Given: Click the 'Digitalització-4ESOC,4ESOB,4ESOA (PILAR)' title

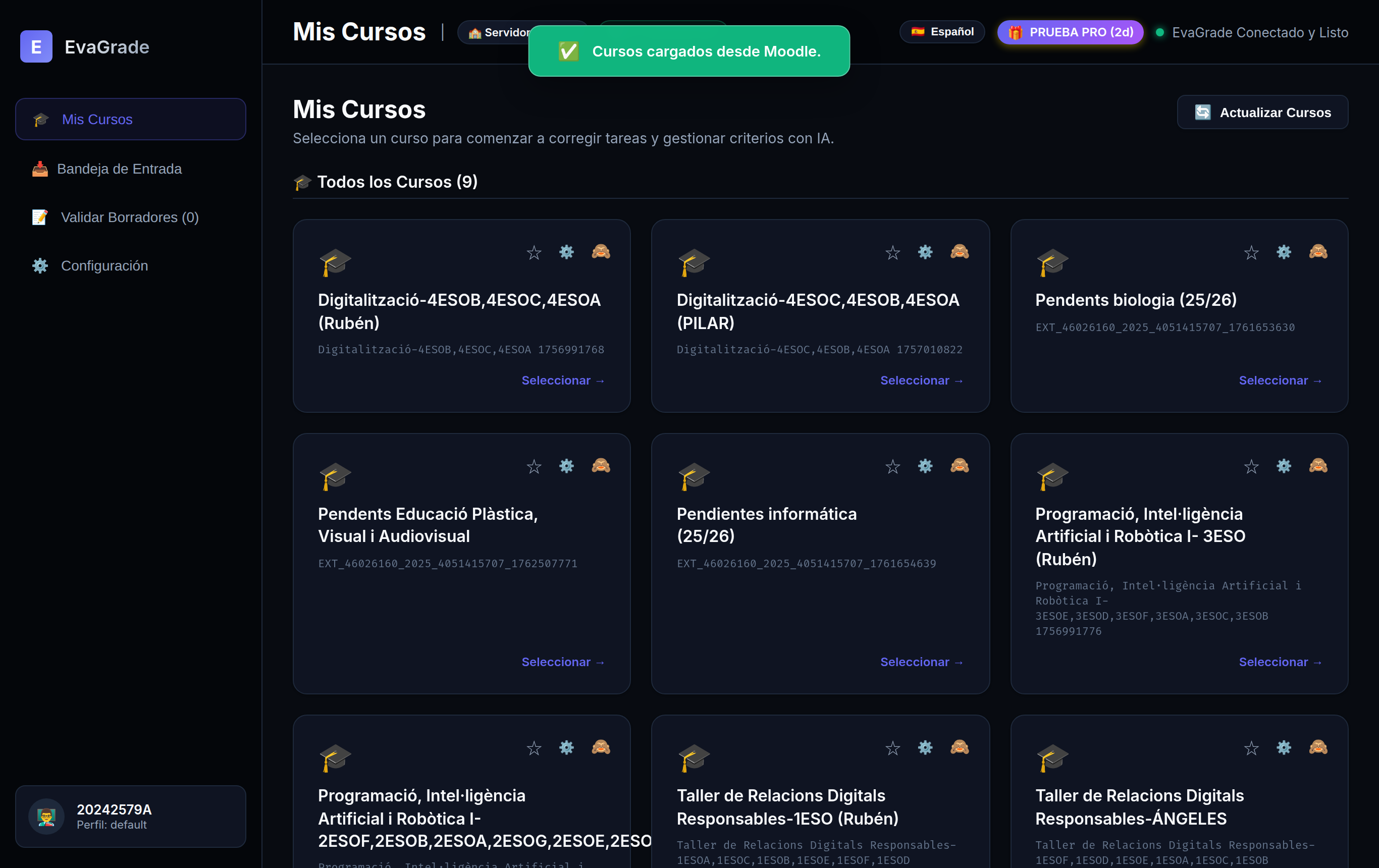Looking at the screenshot, I should click(818, 311).
